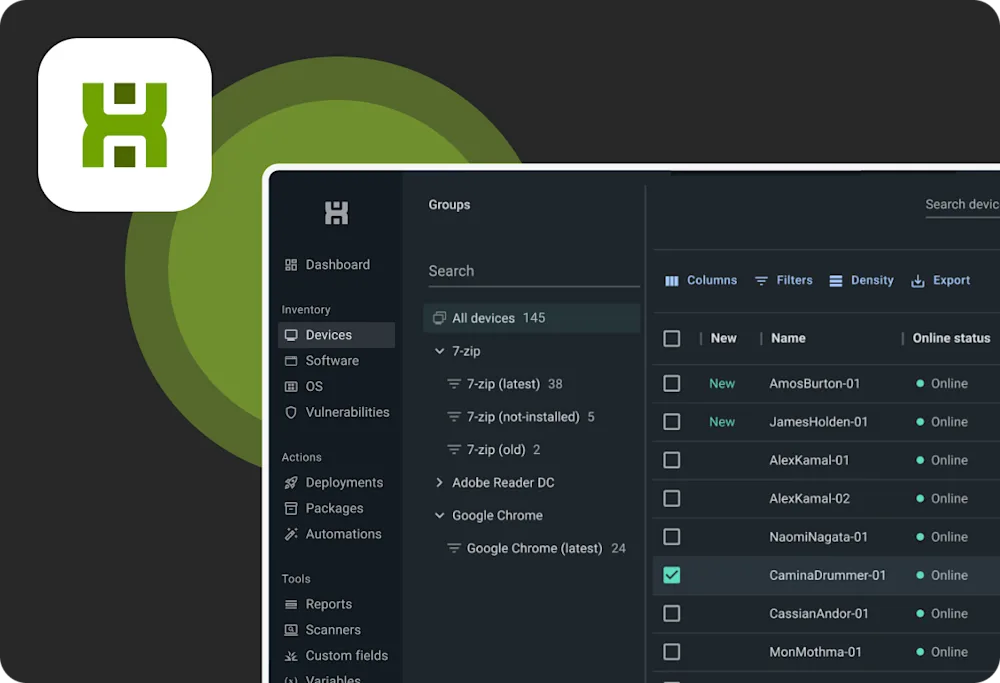Click the device name CaminaDrummer-01
This screenshot has width=1000, height=683.
pyautogui.click(x=827, y=575)
